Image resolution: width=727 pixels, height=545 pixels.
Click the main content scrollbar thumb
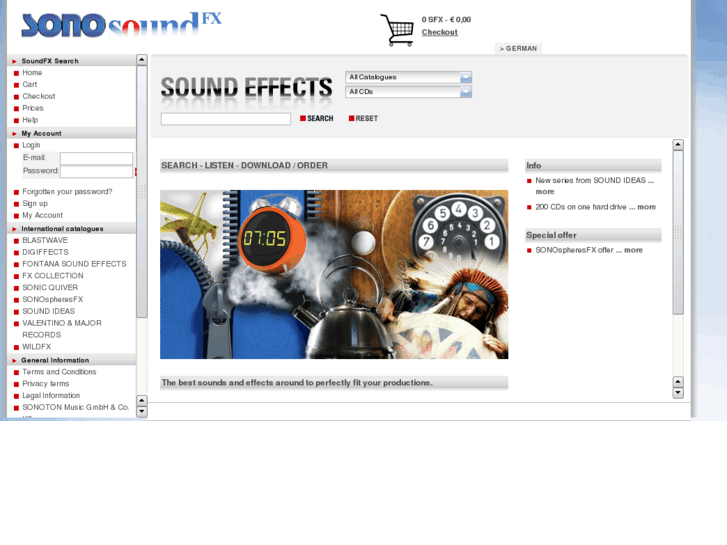(678, 232)
